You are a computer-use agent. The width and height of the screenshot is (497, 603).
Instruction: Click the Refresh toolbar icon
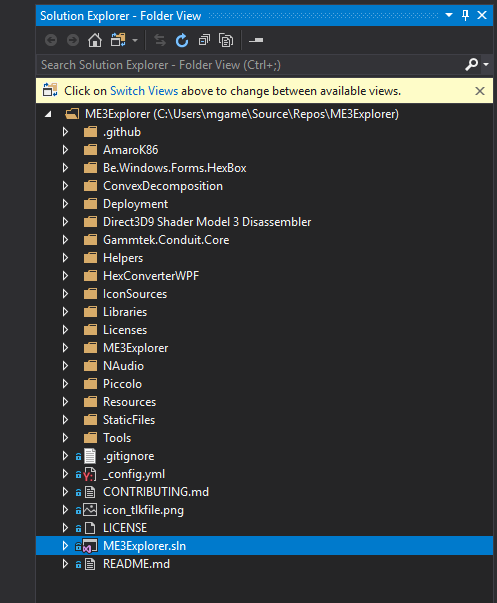tap(182, 40)
